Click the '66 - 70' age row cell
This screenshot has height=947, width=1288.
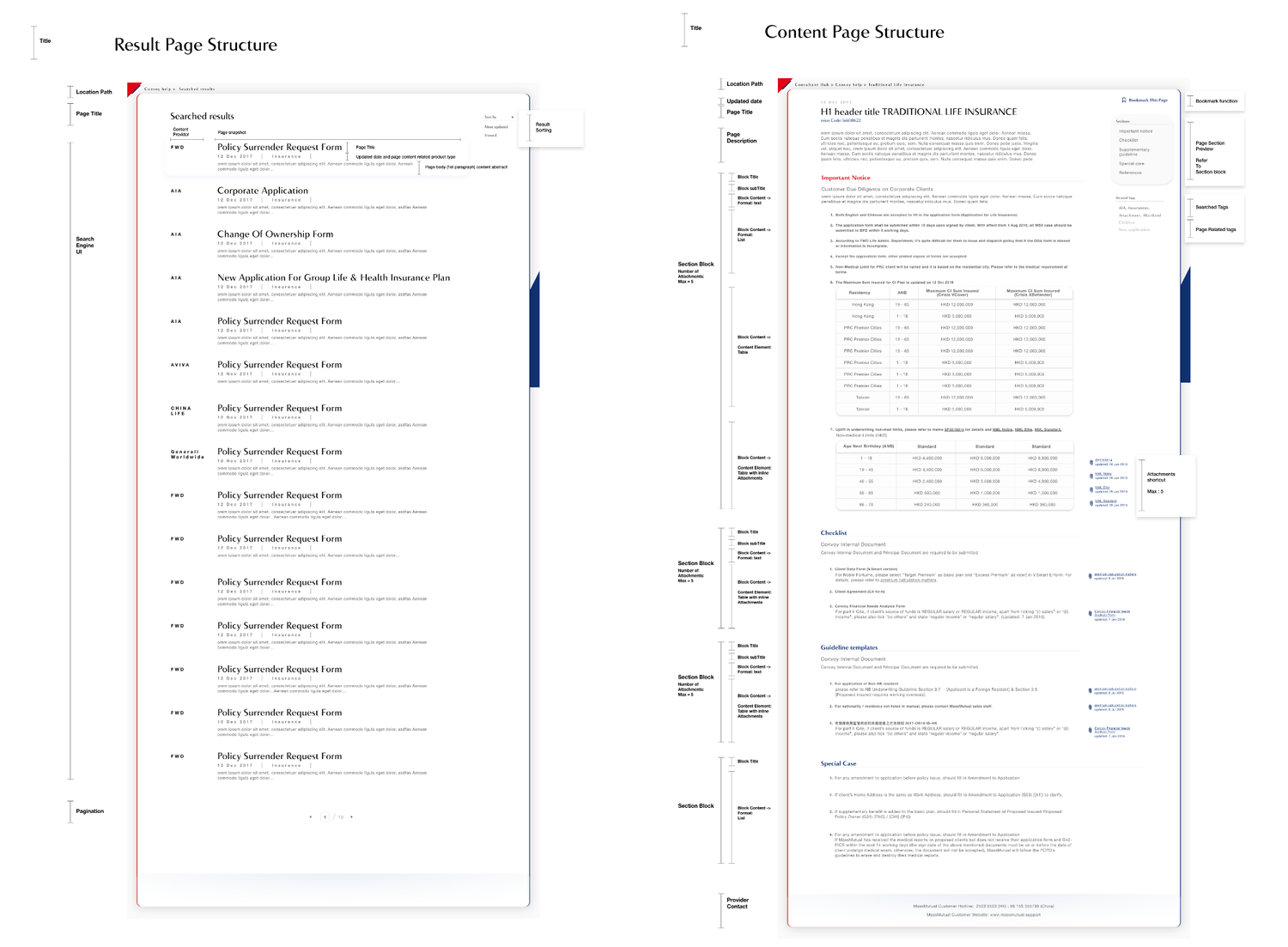tap(866, 505)
